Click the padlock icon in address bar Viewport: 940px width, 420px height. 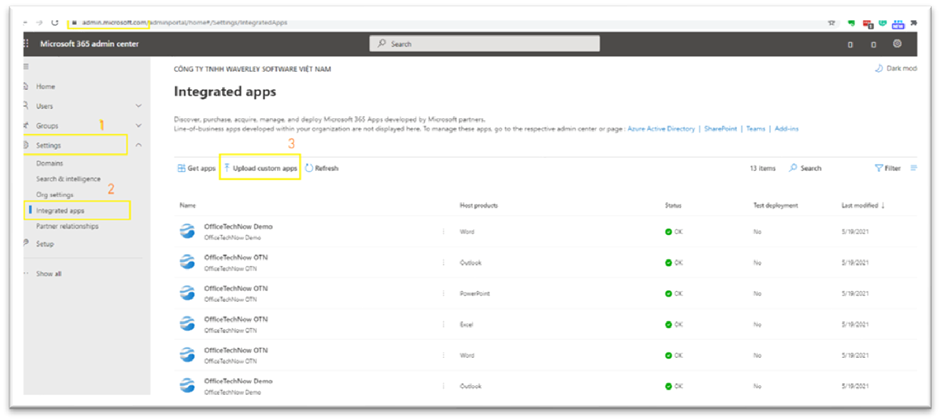coord(76,23)
